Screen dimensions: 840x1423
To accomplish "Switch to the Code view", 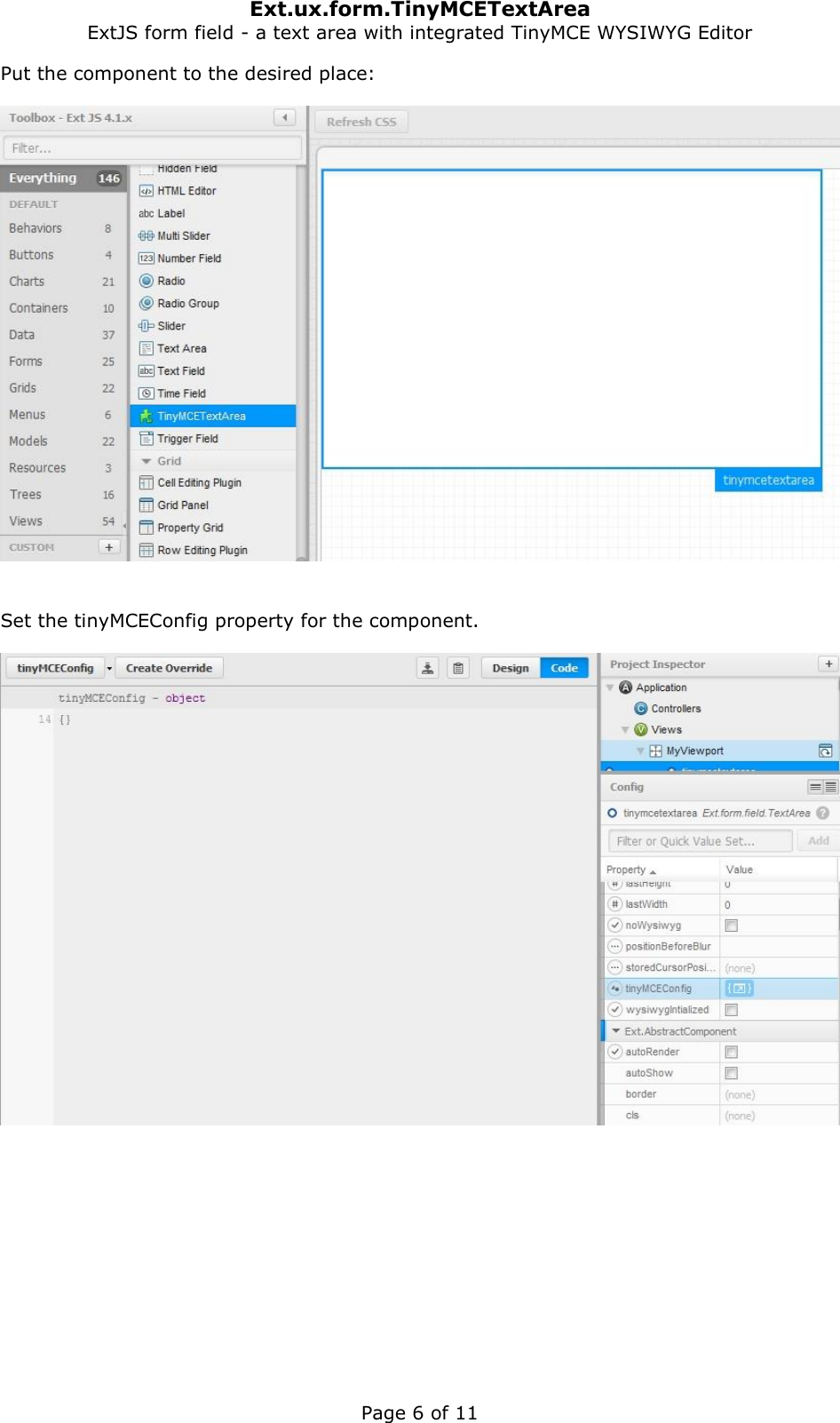I will tap(565, 668).
